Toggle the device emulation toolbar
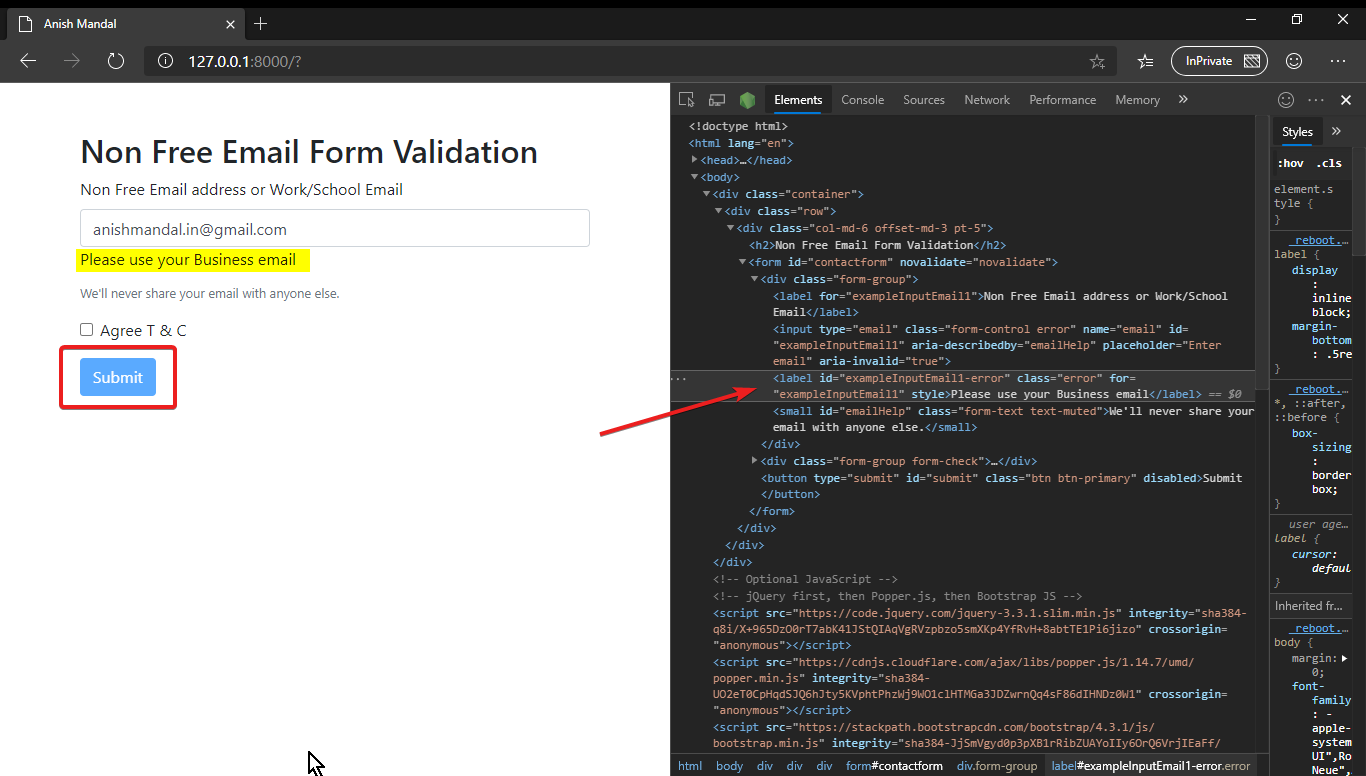Image resolution: width=1366 pixels, height=776 pixels. (x=716, y=99)
